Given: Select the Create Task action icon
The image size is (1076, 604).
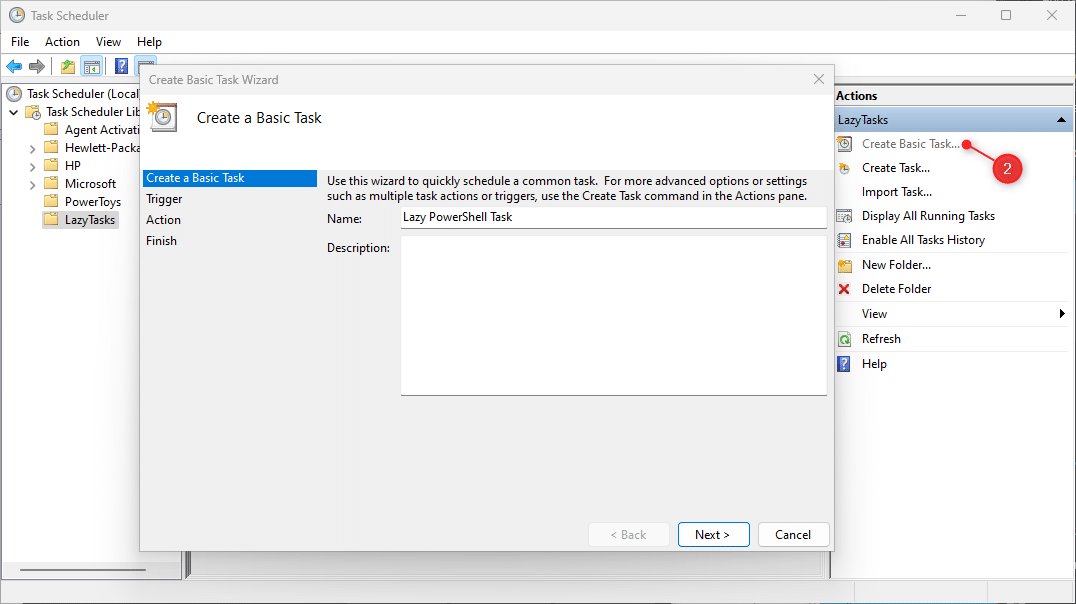Looking at the screenshot, I should [x=843, y=168].
